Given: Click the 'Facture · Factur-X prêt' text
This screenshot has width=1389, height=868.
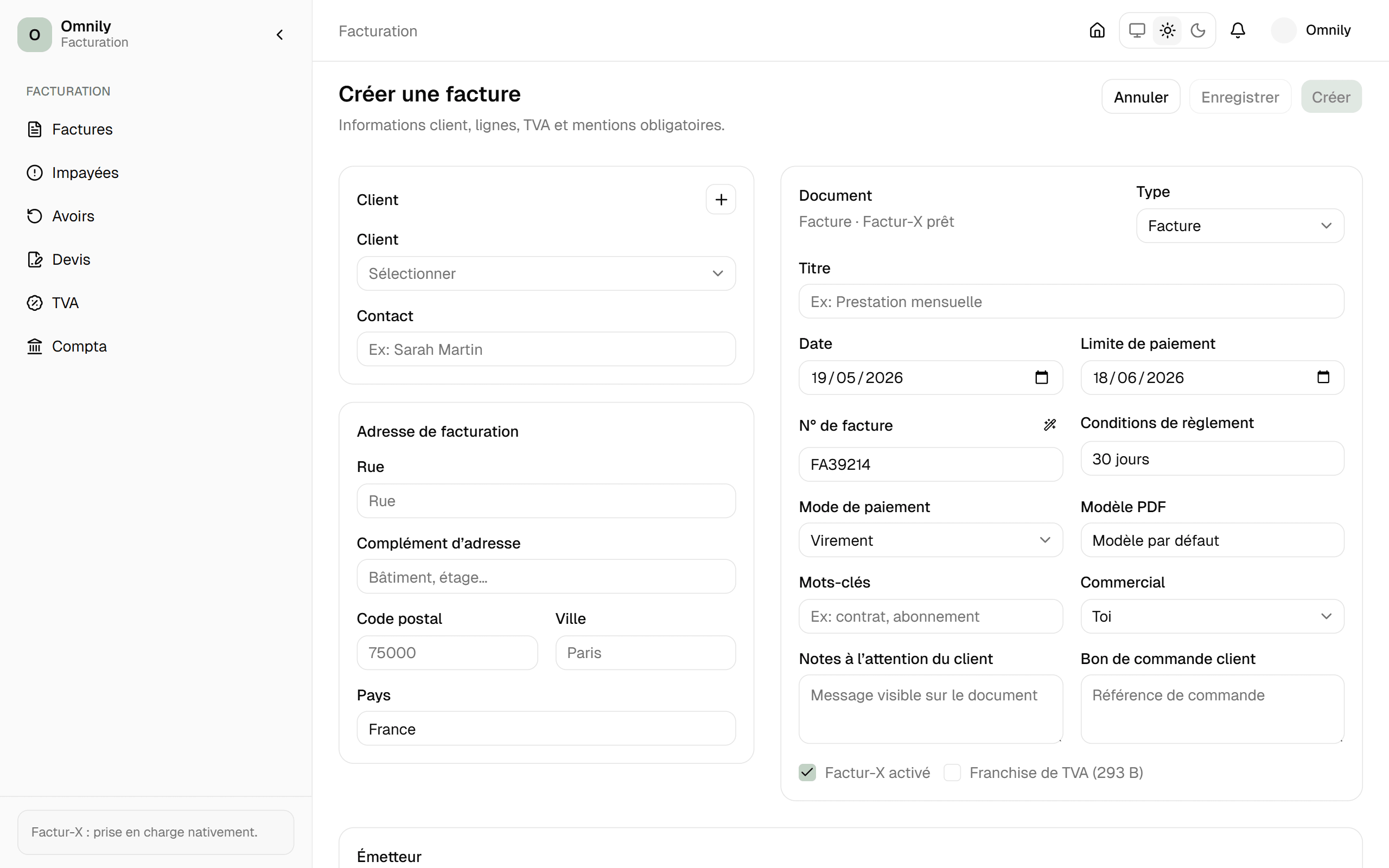Looking at the screenshot, I should [x=876, y=221].
